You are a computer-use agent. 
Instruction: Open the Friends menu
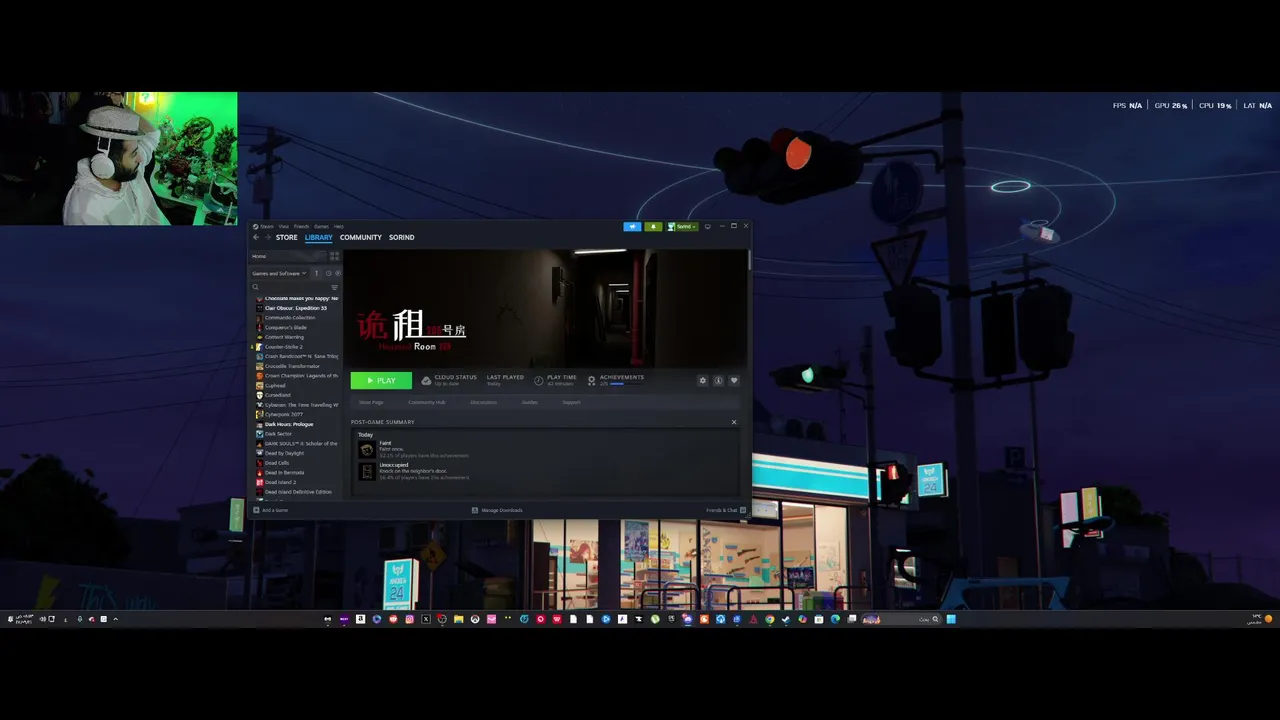click(x=301, y=226)
